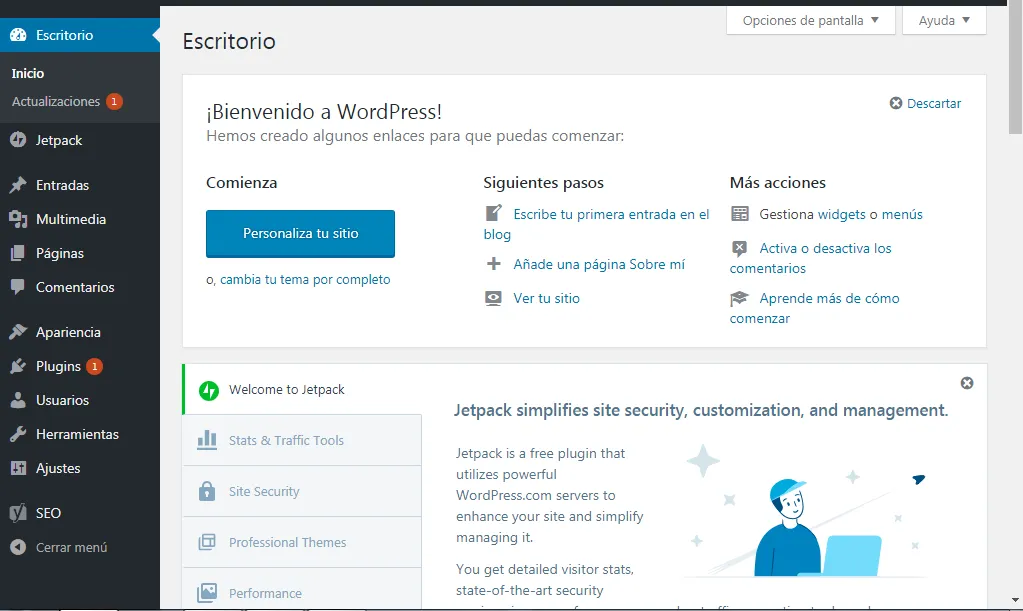
Task: Click the Plugins plug icon
Action: pyautogui.click(x=18, y=366)
